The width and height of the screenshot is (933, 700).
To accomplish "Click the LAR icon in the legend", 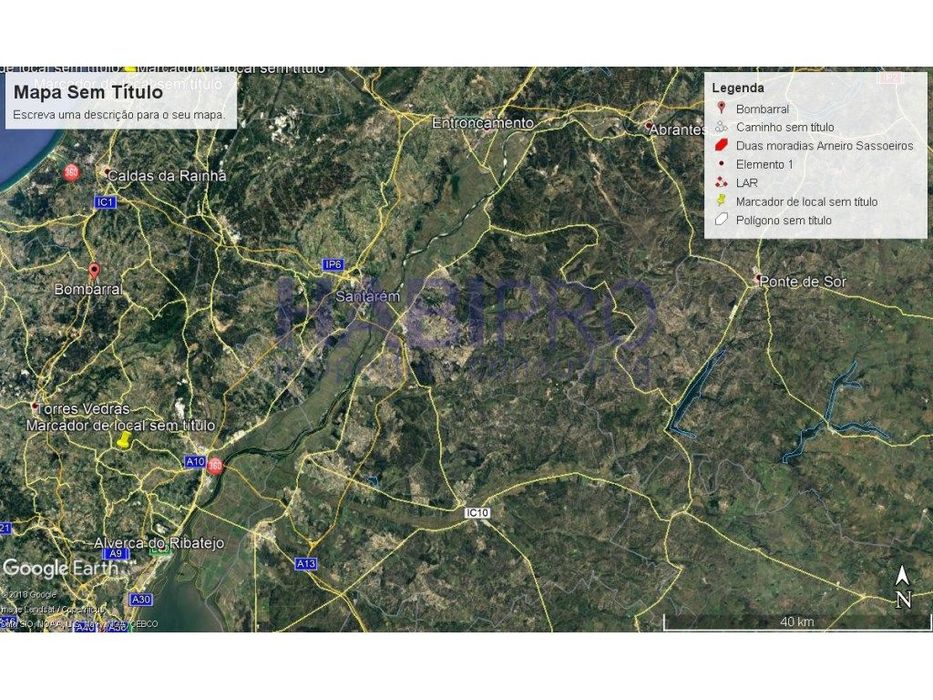I will click(721, 182).
